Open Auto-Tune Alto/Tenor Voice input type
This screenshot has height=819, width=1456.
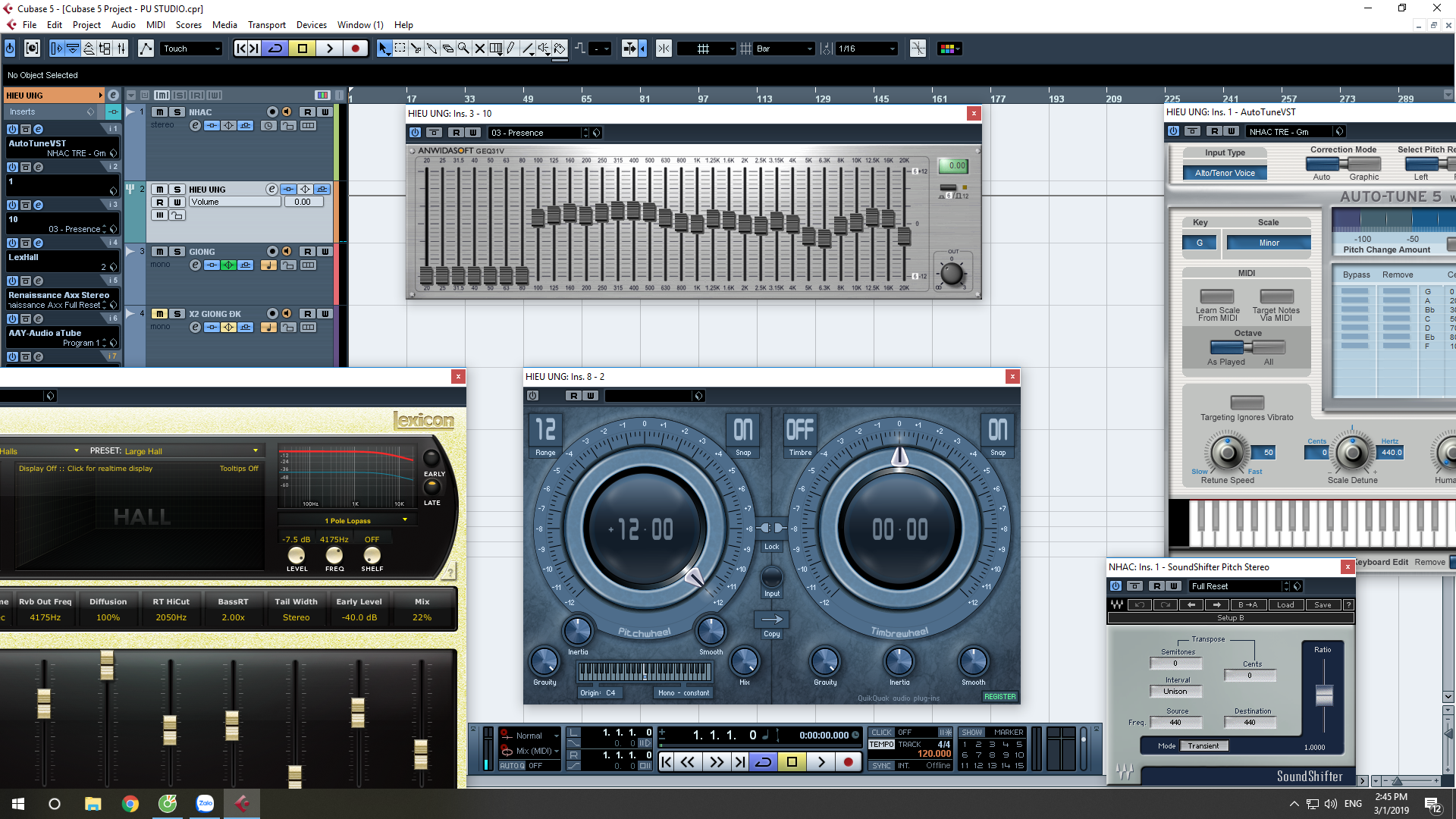point(1225,173)
